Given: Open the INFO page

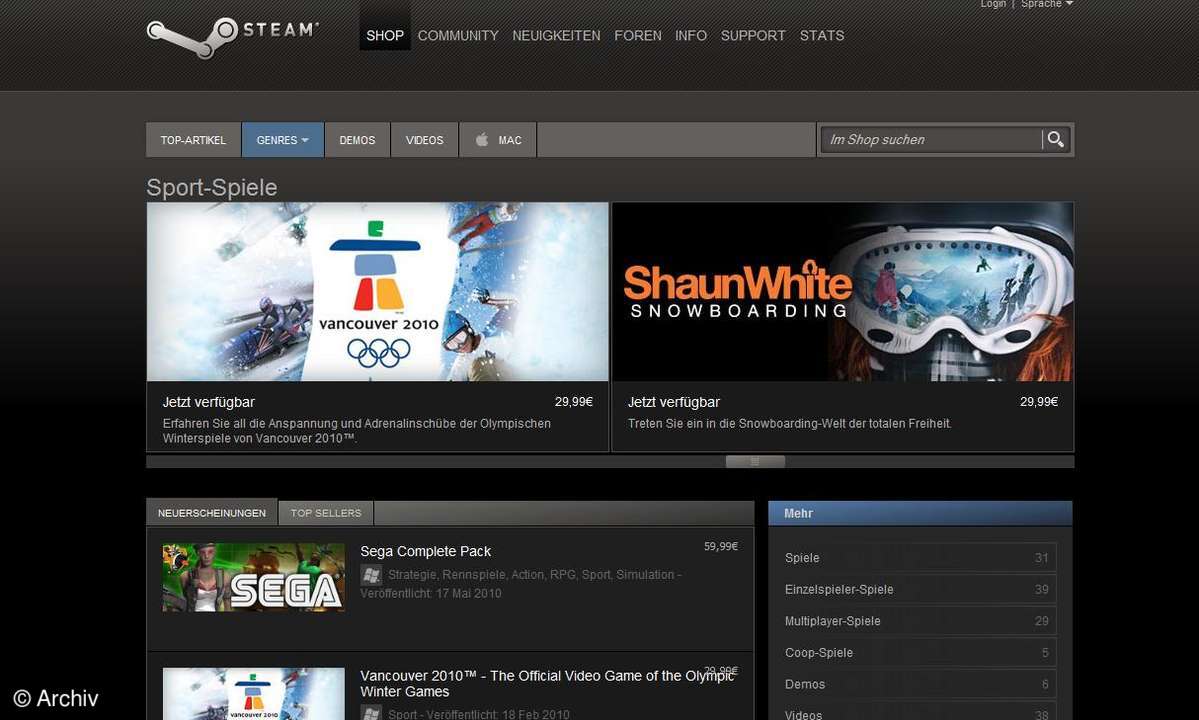Looking at the screenshot, I should 690,35.
